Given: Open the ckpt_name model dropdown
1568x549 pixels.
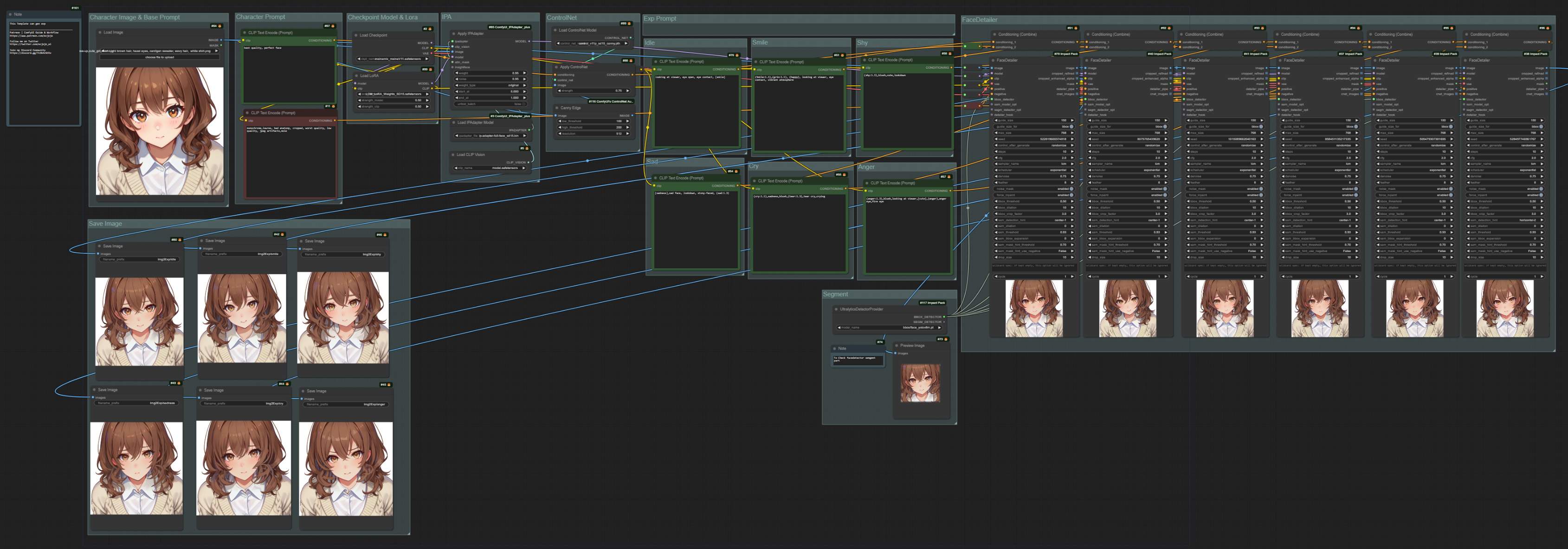Looking at the screenshot, I should (393, 59).
